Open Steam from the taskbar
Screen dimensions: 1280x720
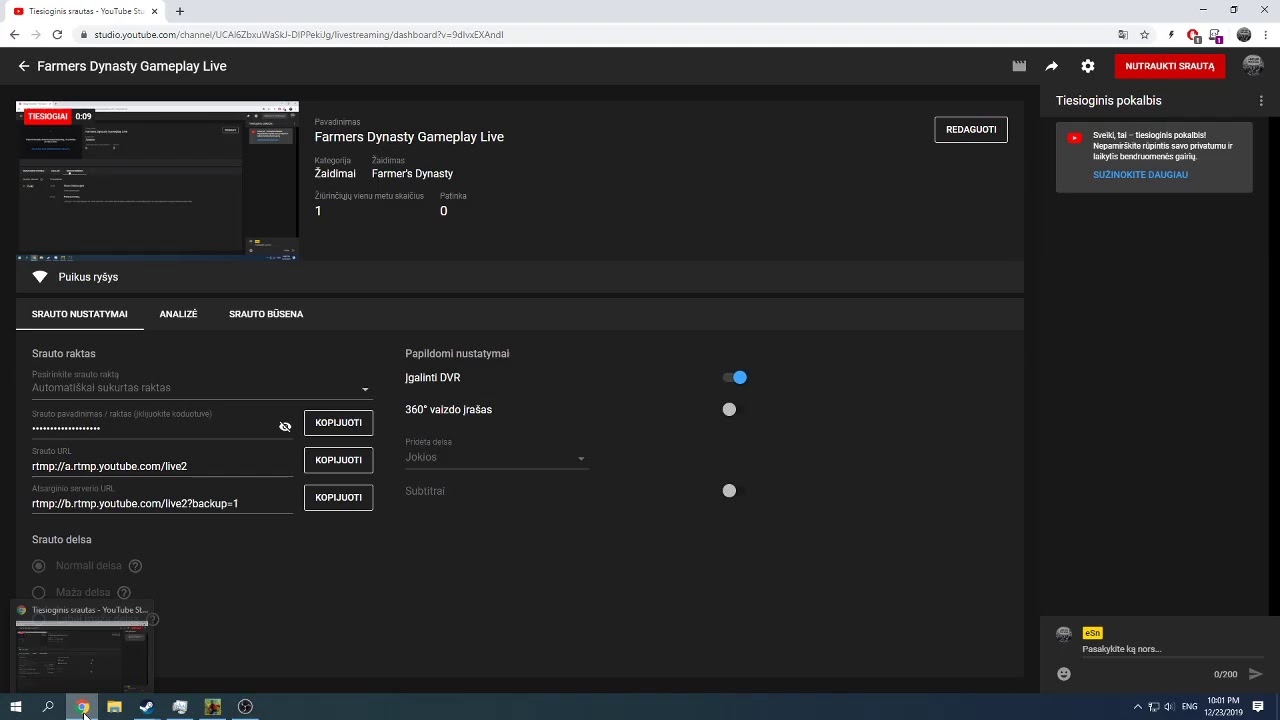pyautogui.click(x=147, y=707)
